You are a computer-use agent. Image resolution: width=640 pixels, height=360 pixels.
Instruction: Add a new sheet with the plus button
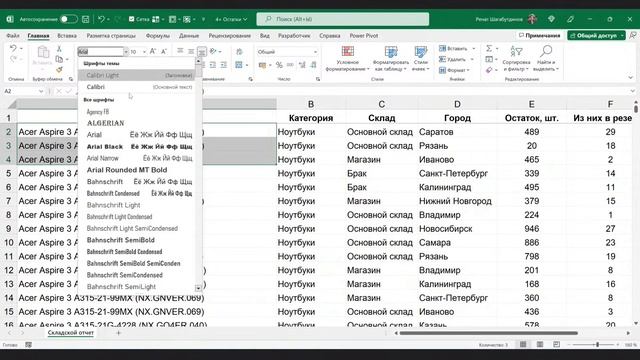tap(118, 333)
